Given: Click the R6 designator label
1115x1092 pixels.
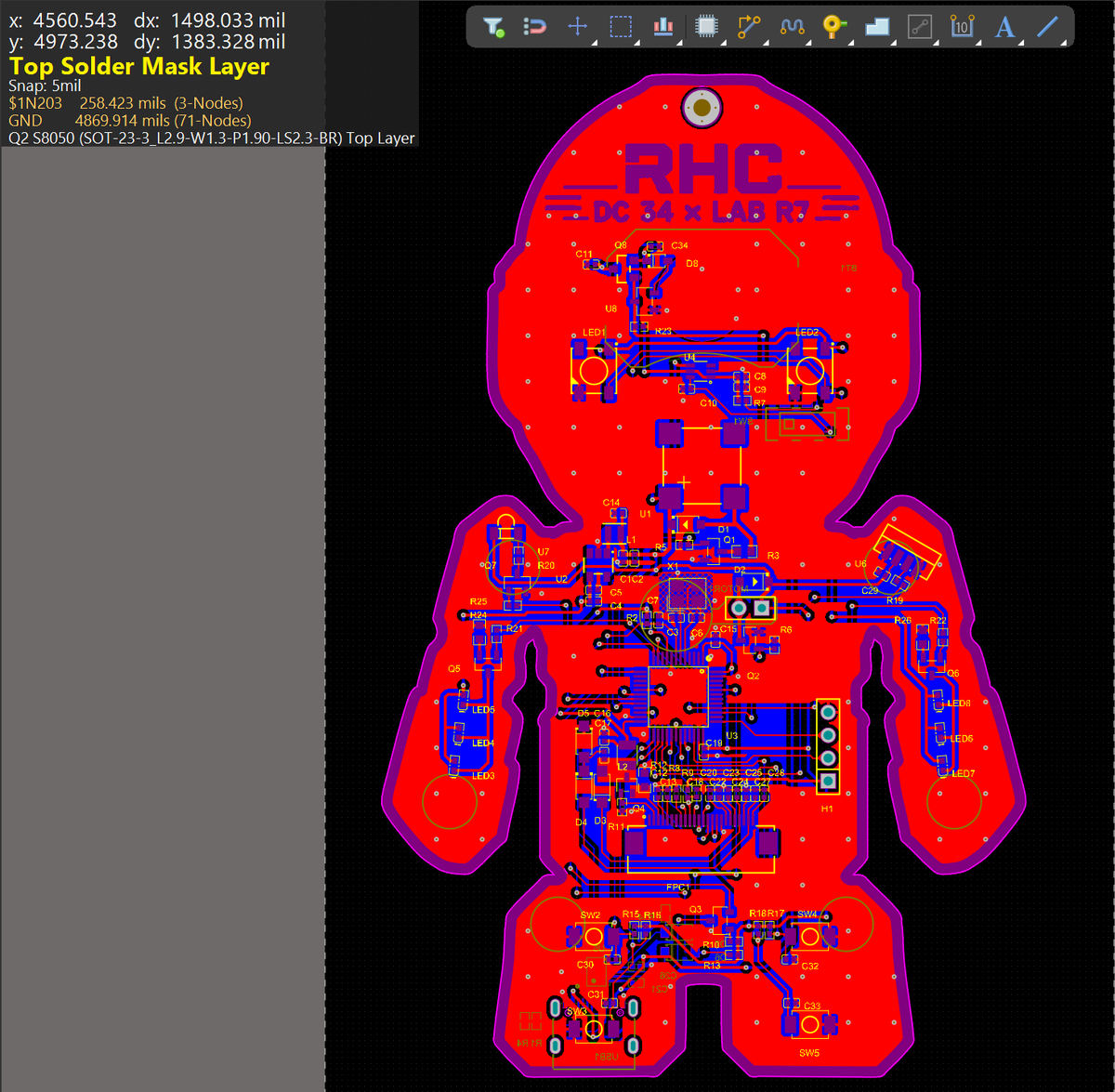Looking at the screenshot, I should click(x=786, y=629).
